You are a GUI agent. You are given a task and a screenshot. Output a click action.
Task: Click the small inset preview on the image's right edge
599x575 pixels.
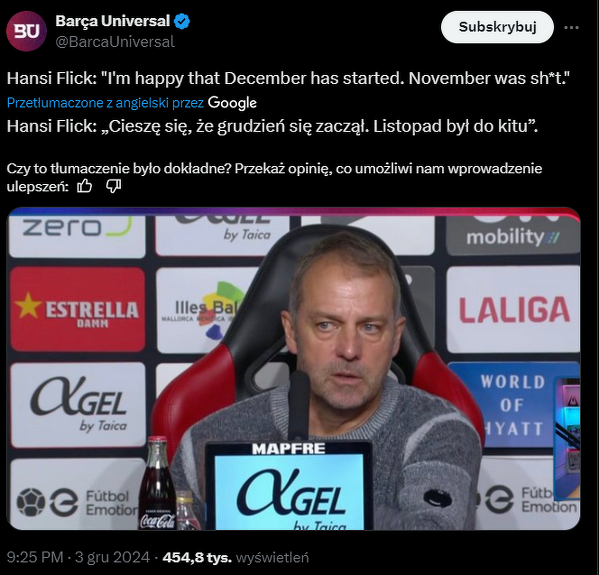point(567,438)
